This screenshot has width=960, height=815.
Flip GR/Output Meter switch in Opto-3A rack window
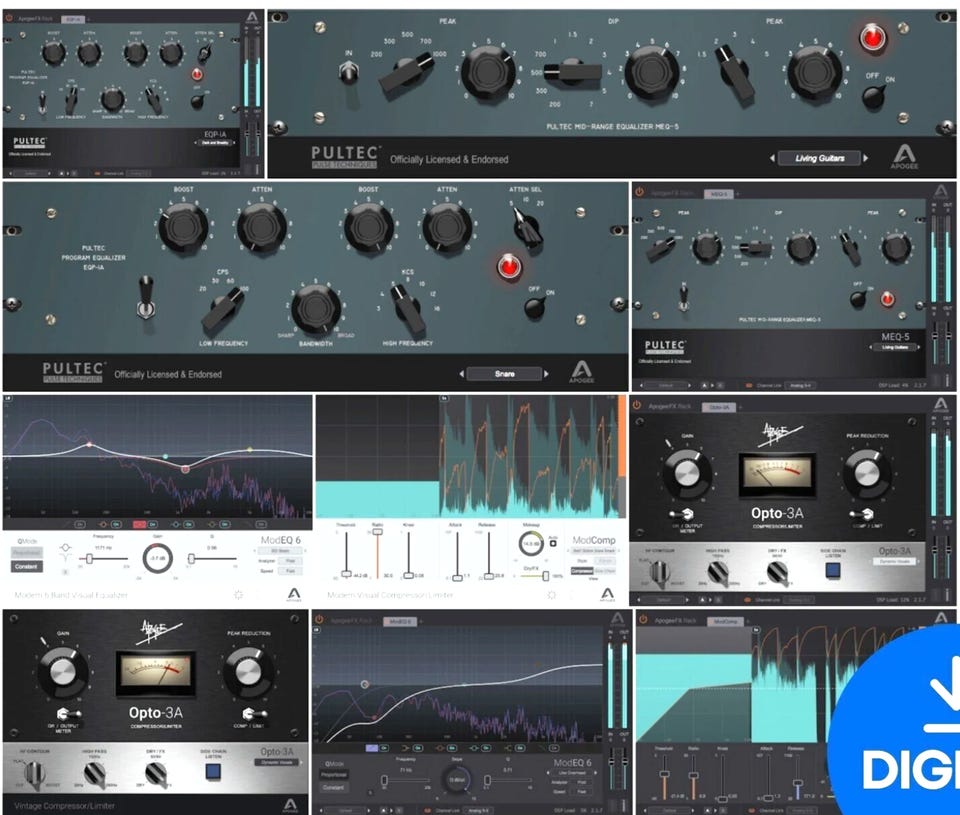point(681,514)
